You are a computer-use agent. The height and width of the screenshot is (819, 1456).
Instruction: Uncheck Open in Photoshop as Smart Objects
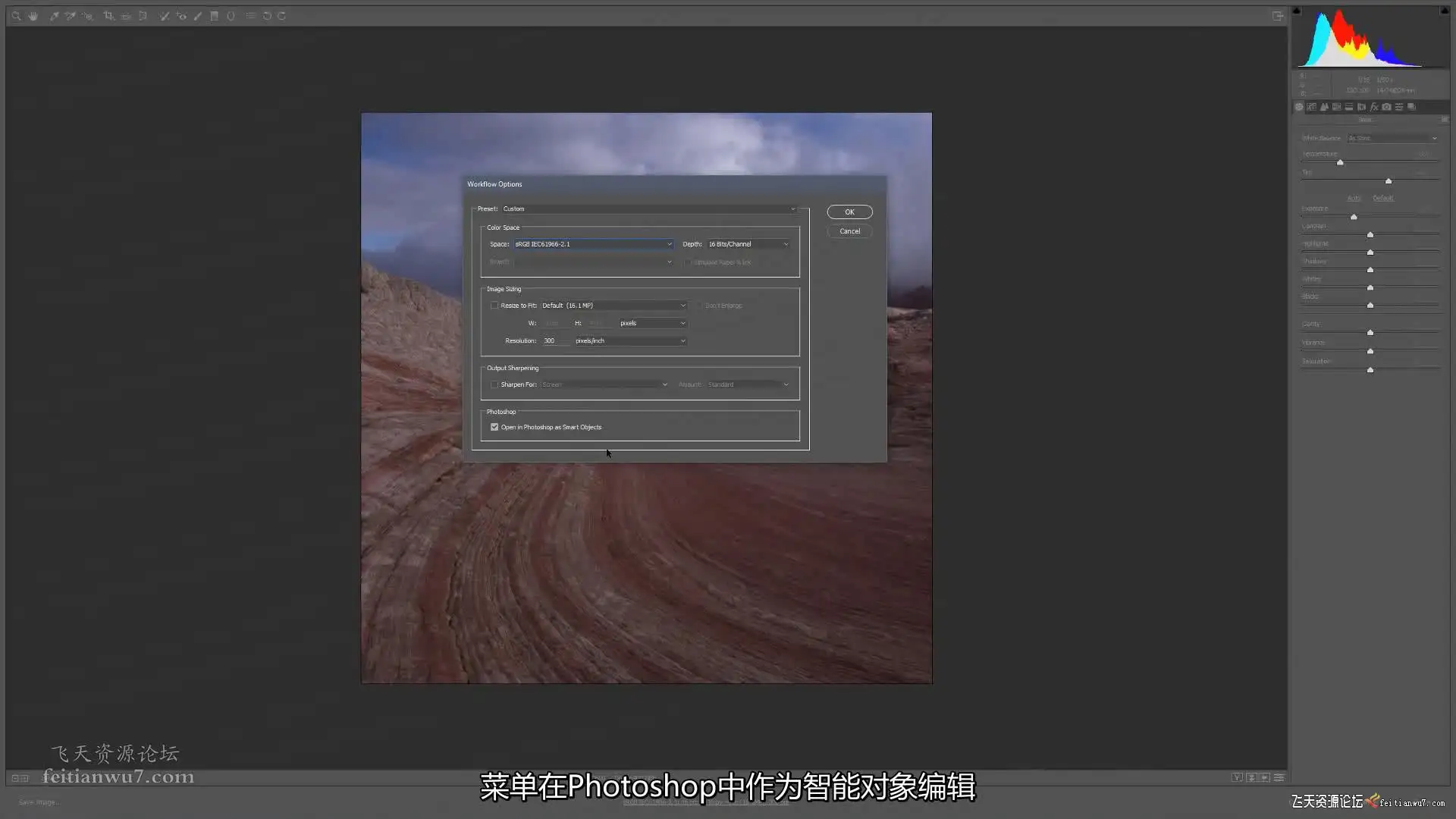(494, 427)
